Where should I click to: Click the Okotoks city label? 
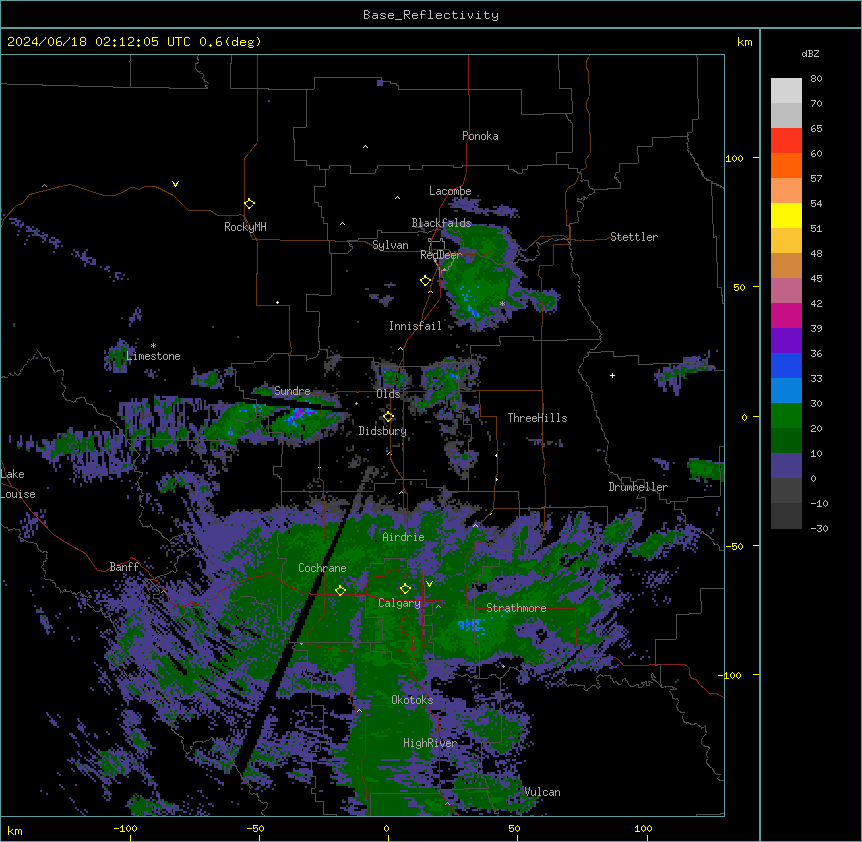pos(412,700)
